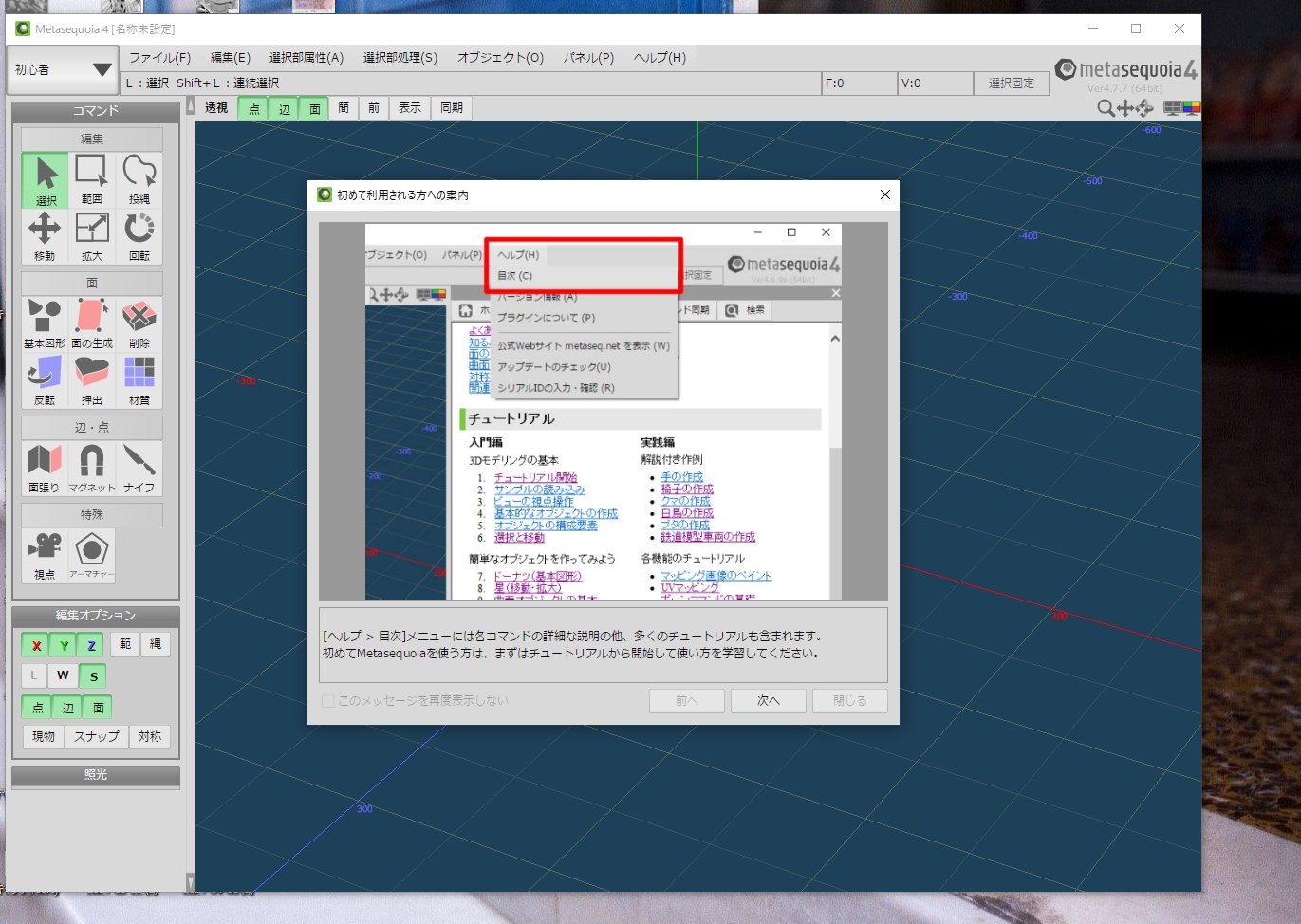Select the 面張り tool
1301x924 pixels.
point(46,469)
